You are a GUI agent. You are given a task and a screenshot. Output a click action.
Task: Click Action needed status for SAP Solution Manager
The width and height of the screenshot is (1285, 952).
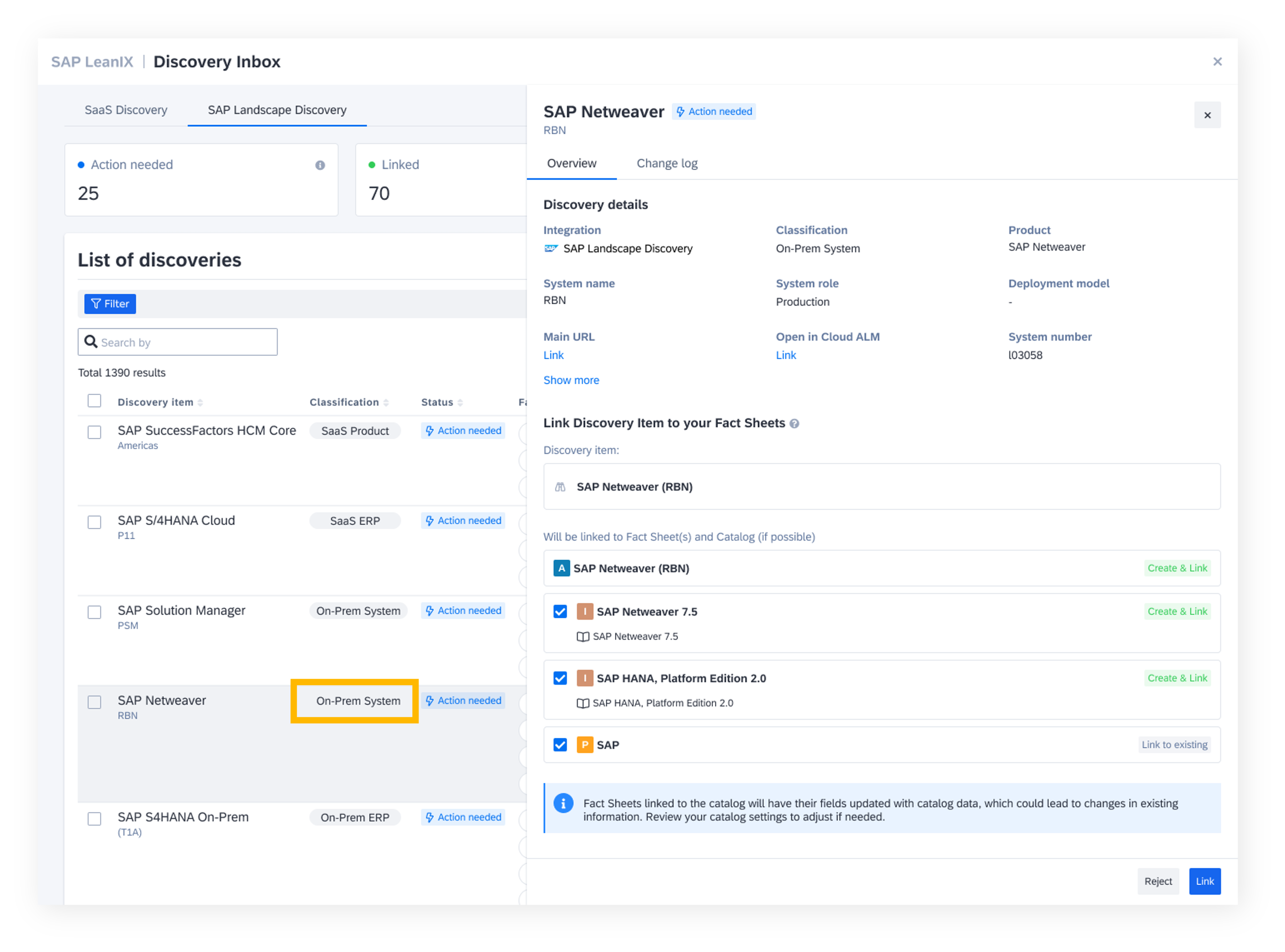[463, 611]
